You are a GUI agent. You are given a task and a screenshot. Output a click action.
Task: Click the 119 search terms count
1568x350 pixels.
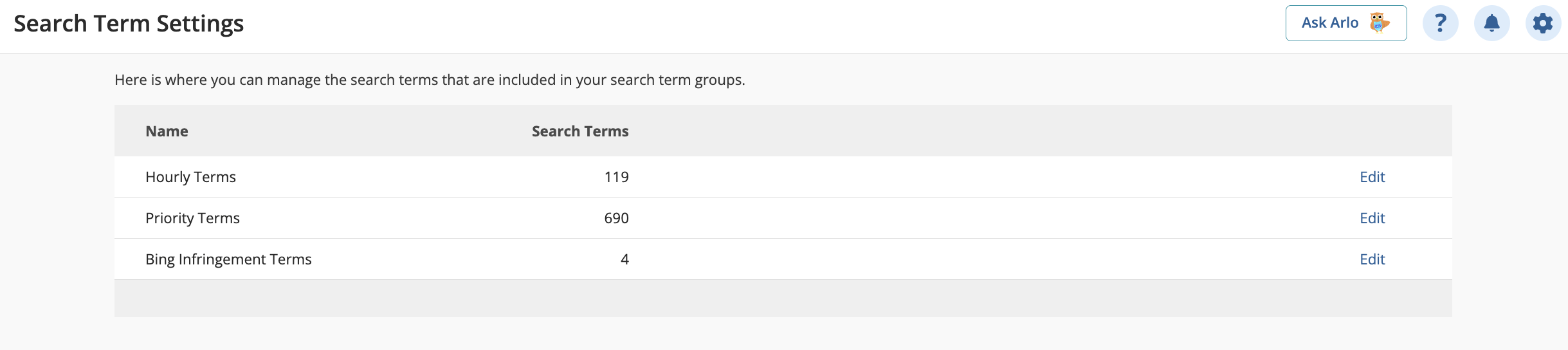click(616, 177)
